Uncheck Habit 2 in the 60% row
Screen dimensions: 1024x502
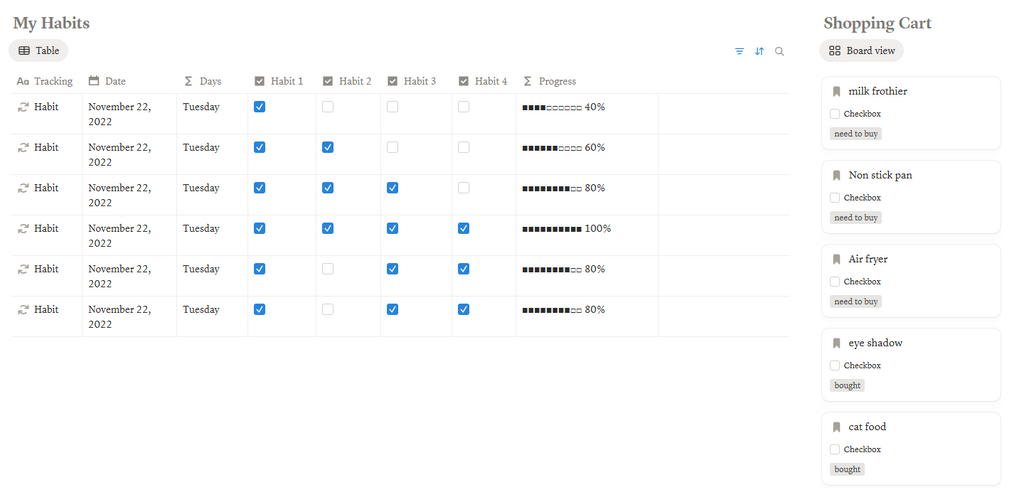coord(328,148)
